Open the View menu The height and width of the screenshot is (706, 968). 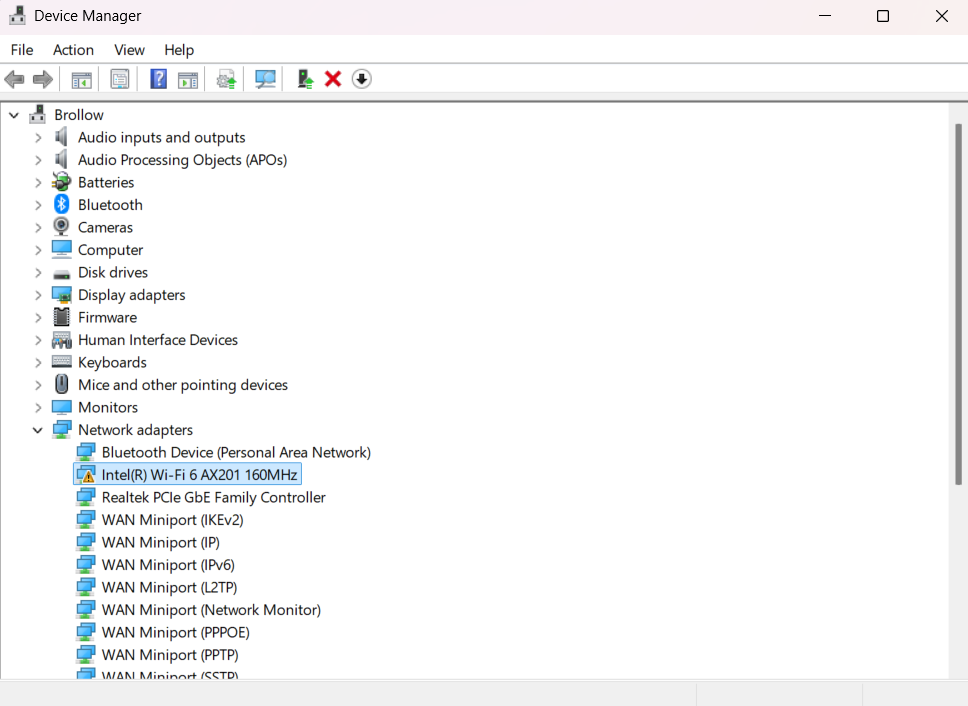(x=129, y=49)
